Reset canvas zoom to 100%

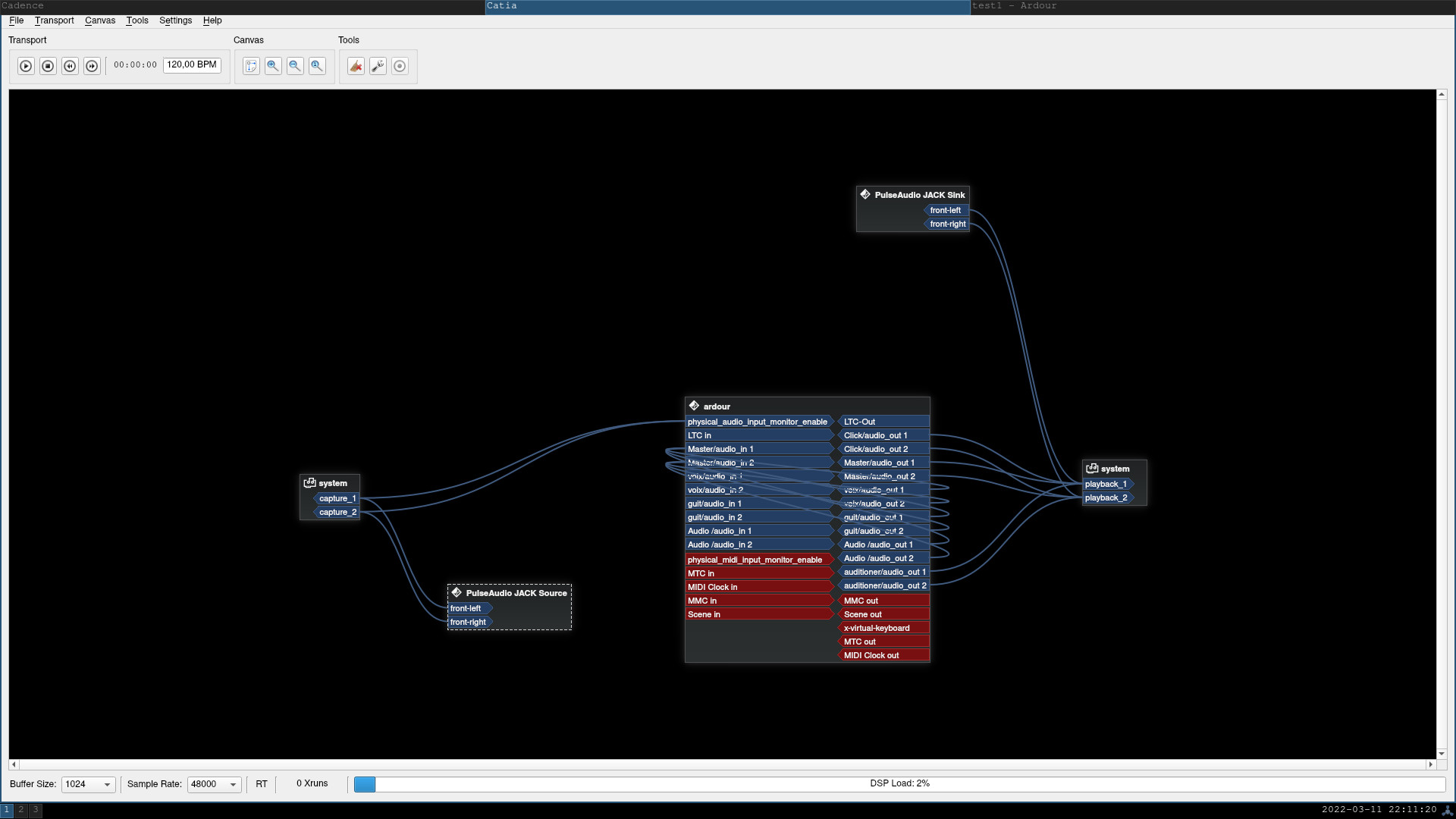(317, 66)
